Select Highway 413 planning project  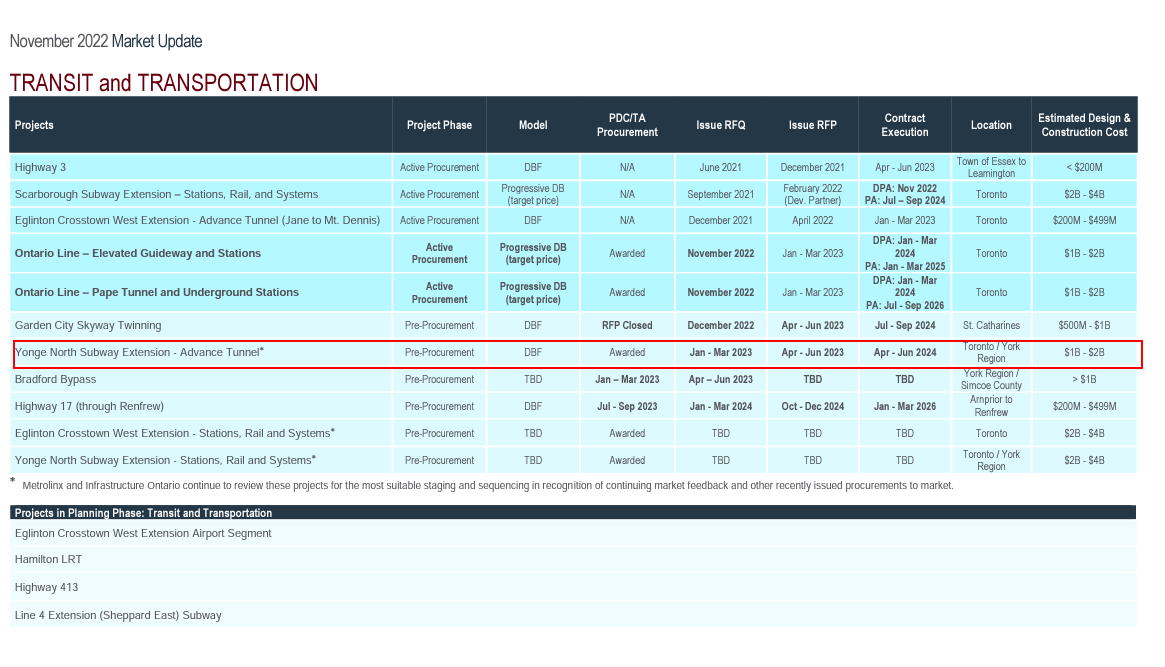46,587
